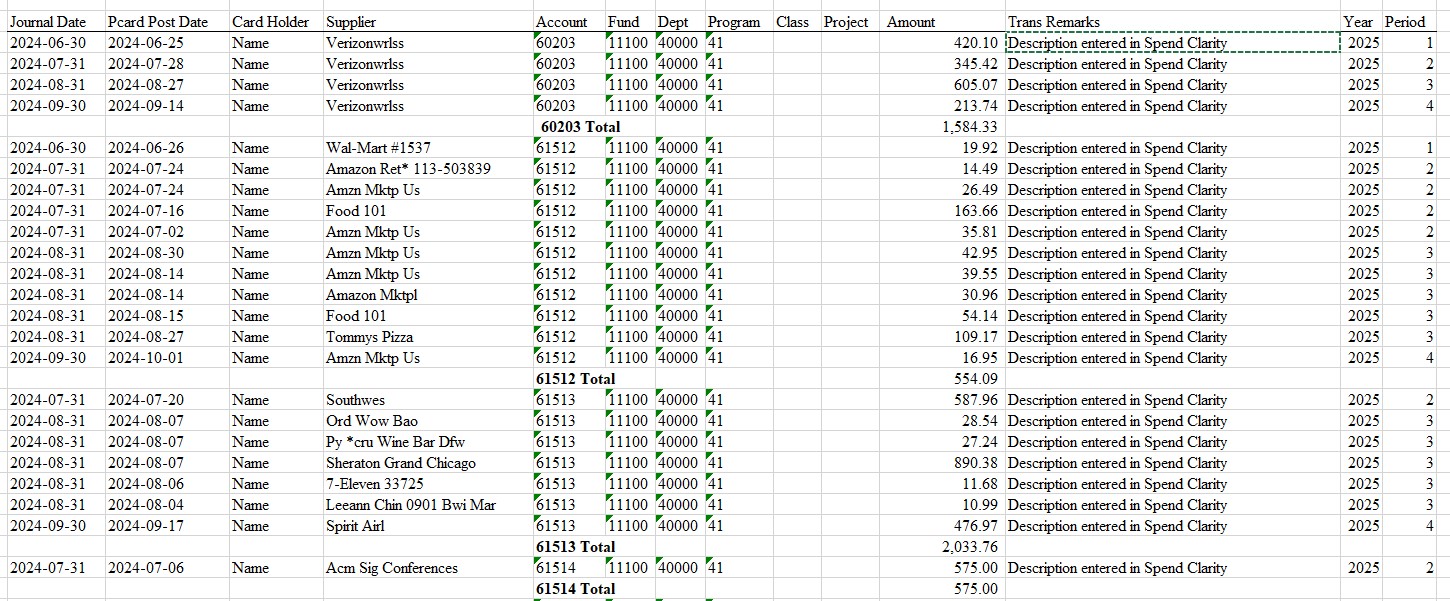Select the 11.68 amount cell
The width and height of the screenshot is (1450, 601).
[944, 484]
